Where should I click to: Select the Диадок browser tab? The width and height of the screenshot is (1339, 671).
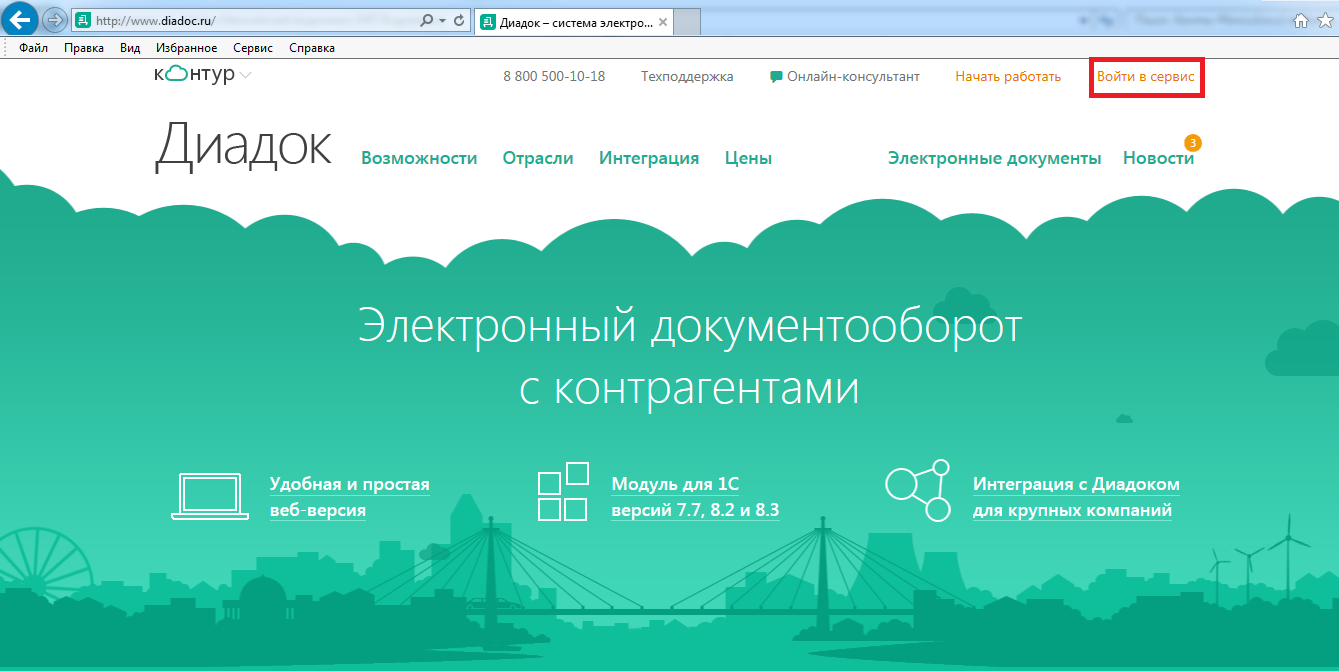coord(575,20)
